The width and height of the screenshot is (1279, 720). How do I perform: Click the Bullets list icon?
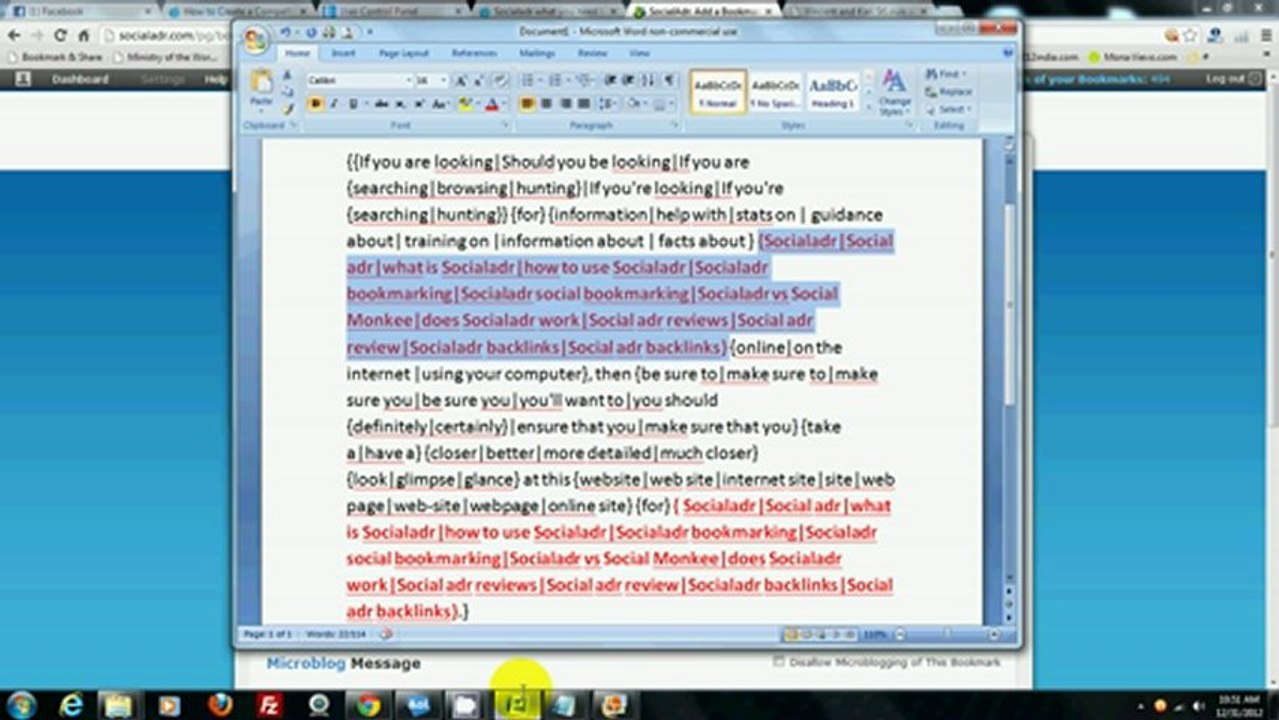coord(528,80)
